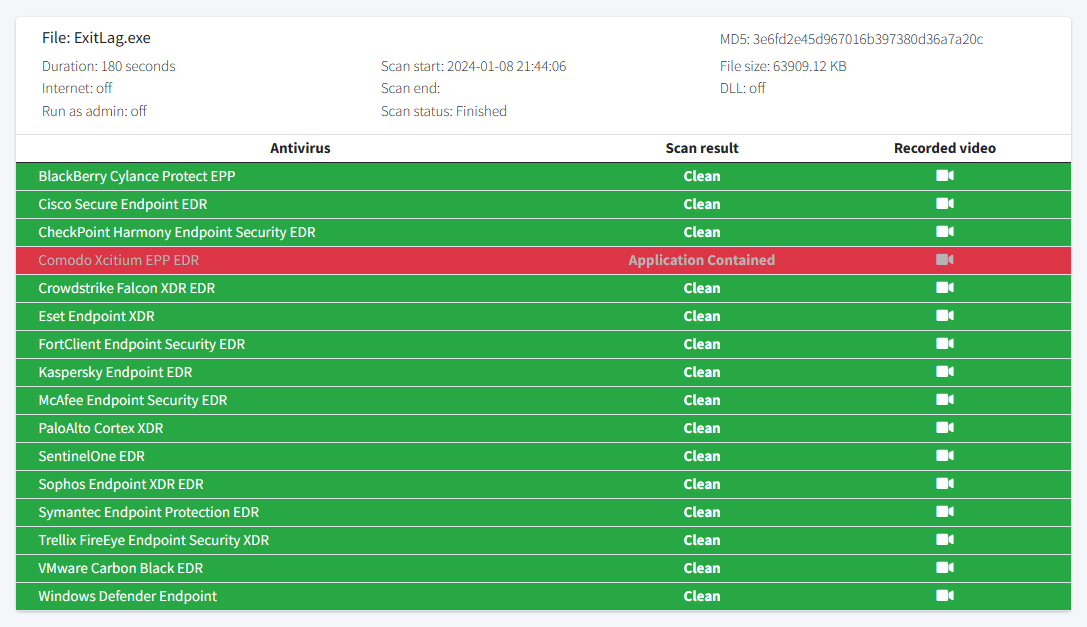The height and width of the screenshot is (627, 1087).
Task: Select the Comodo Xcitium EPP EDR name
Action: point(119,260)
